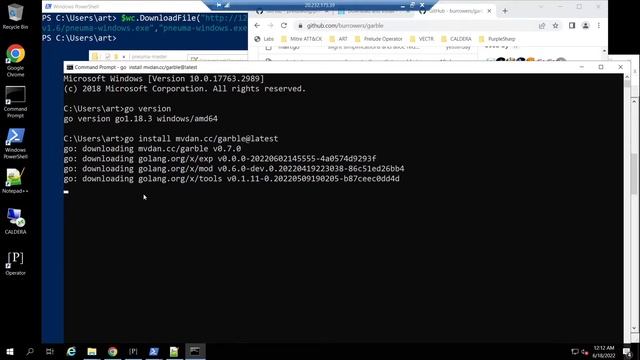Click the Command Prompt scrollbar up arrow
640x360 pixels.
click(627, 77)
